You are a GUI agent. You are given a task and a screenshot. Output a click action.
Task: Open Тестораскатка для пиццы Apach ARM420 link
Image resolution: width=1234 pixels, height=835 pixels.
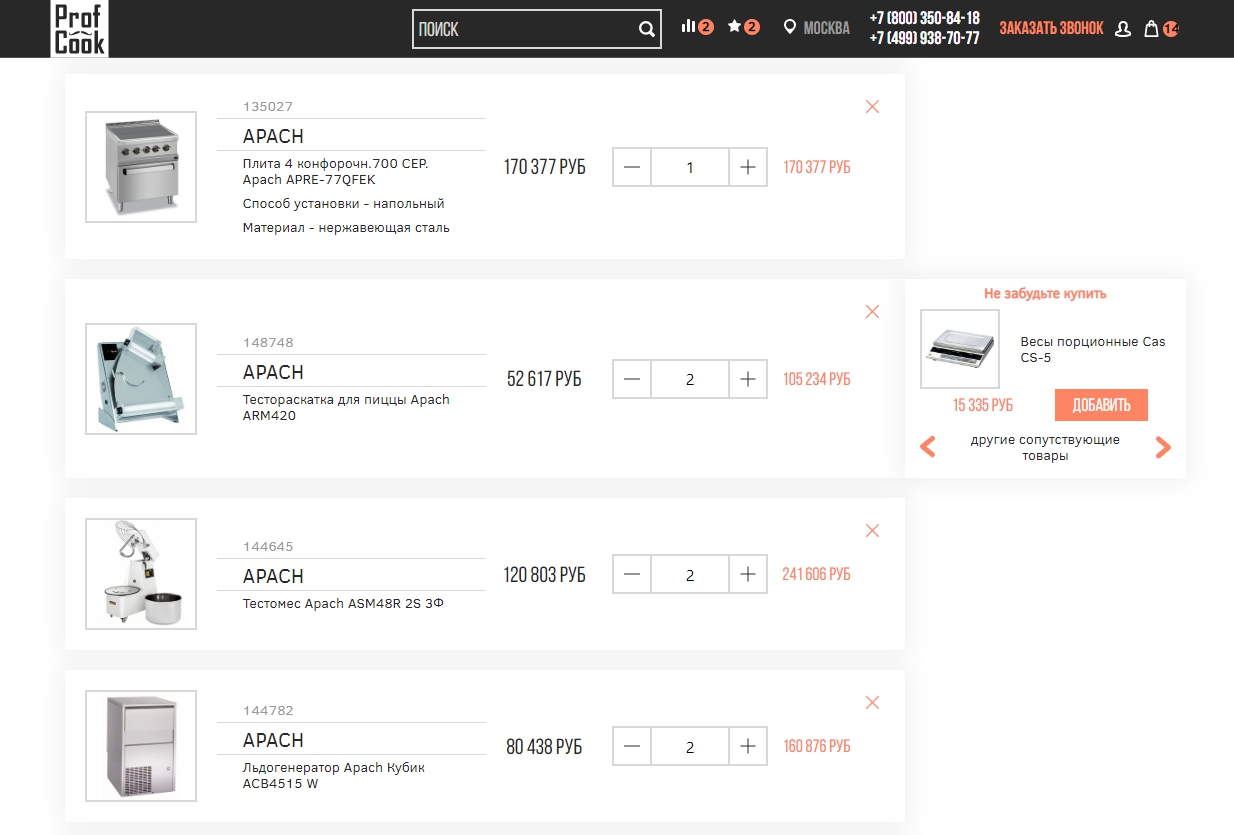346,407
